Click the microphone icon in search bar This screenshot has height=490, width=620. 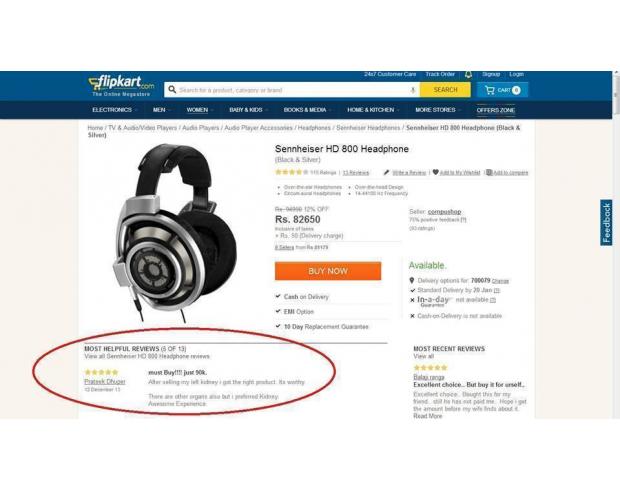coord(412,91)
